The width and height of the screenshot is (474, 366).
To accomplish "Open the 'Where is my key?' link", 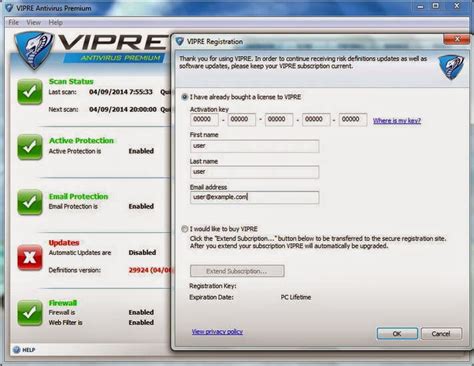I will (x=397, y=121).
